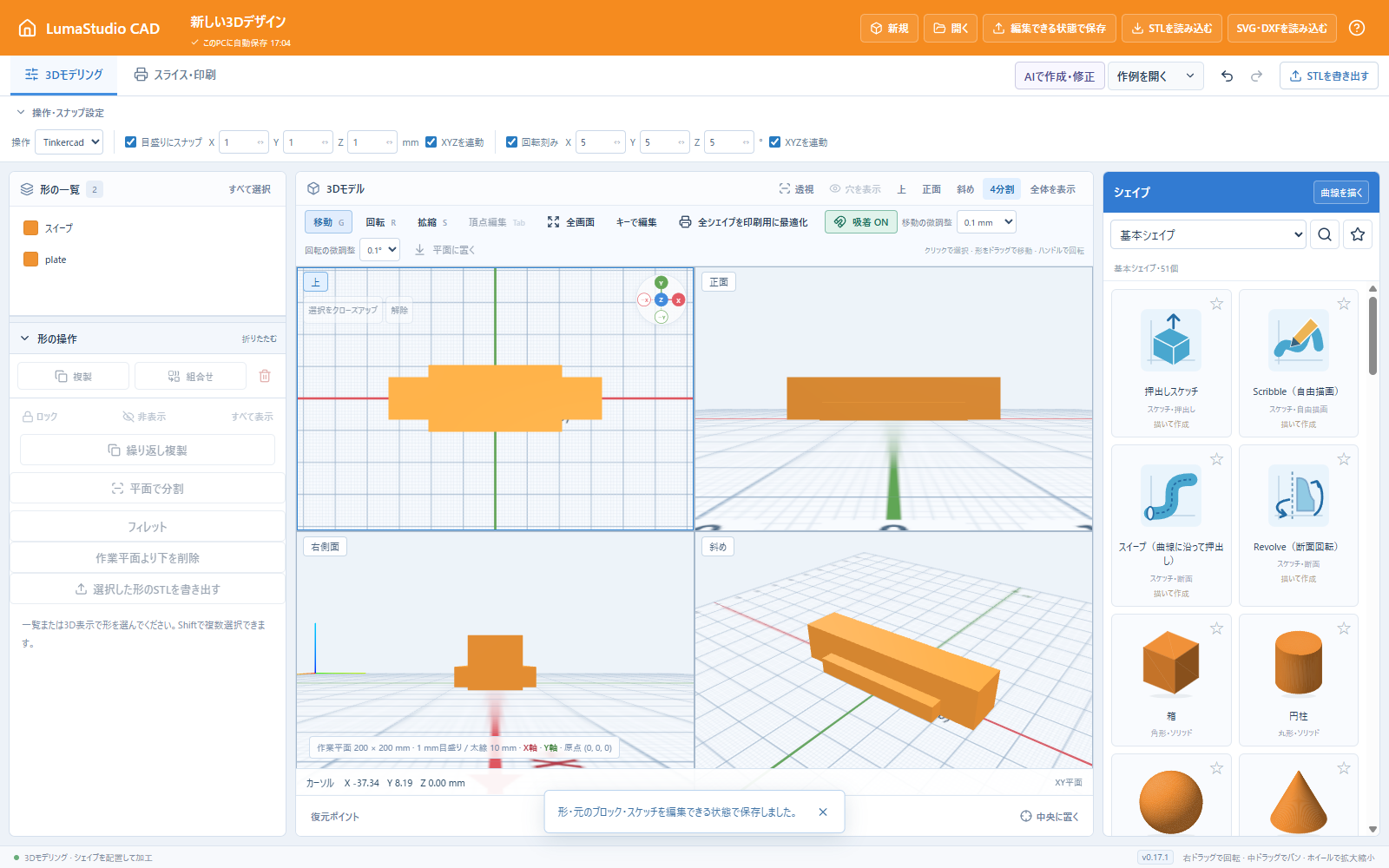The image size is (1389, 868).
Task: Delete shape with the trash icon
Action: point(265,376)
